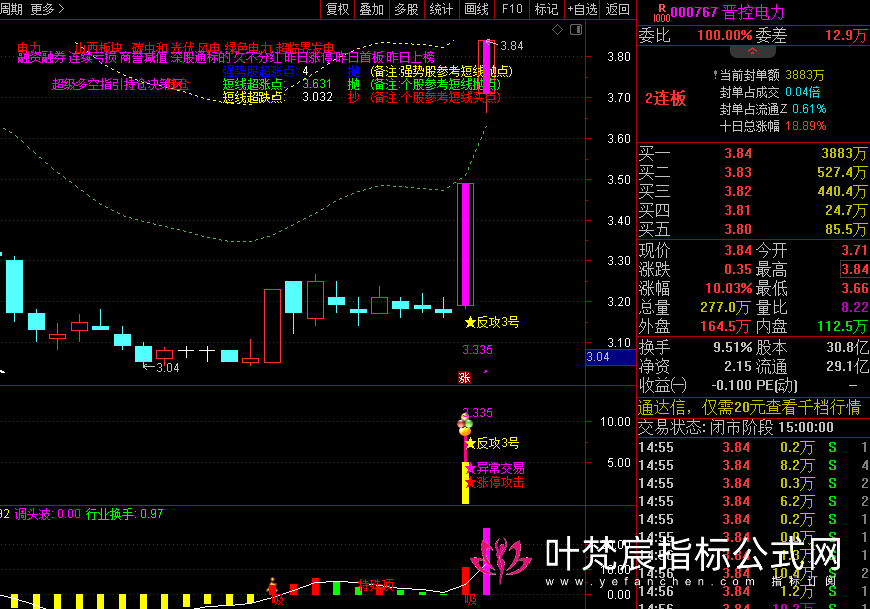870x609 pixels.
Task: Click the 委差 12.9万 value
Action: [845, 35]
